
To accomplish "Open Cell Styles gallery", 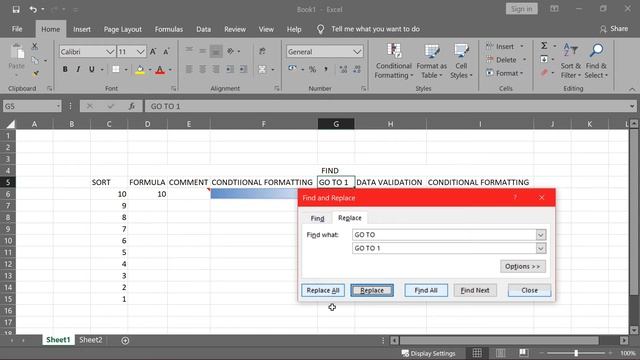I will pos(461,61).
